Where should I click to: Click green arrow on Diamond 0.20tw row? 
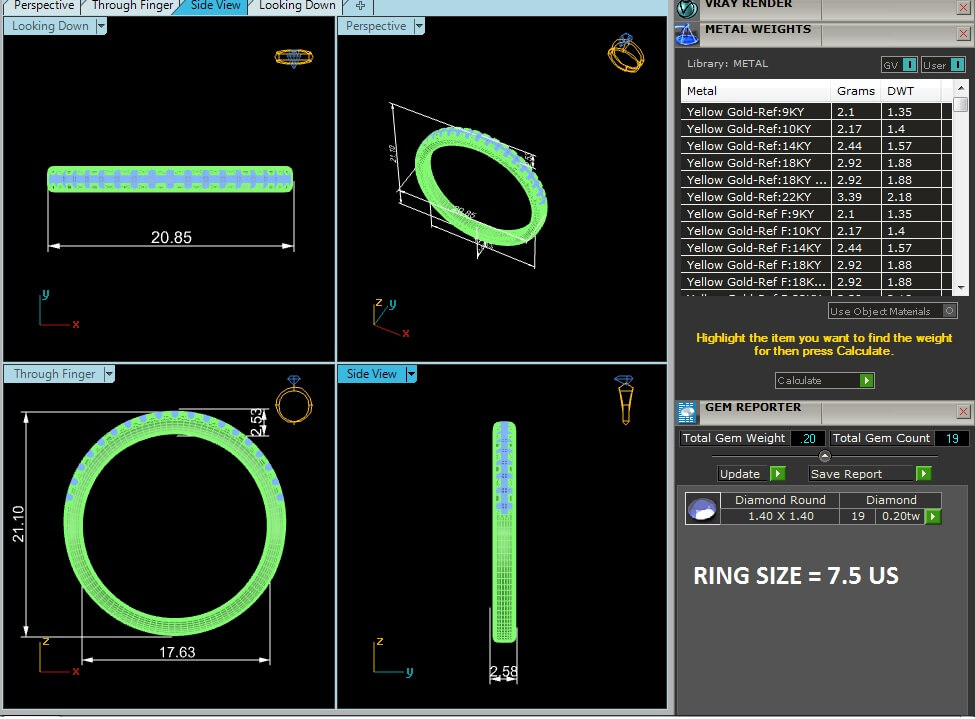coord(933,516)
